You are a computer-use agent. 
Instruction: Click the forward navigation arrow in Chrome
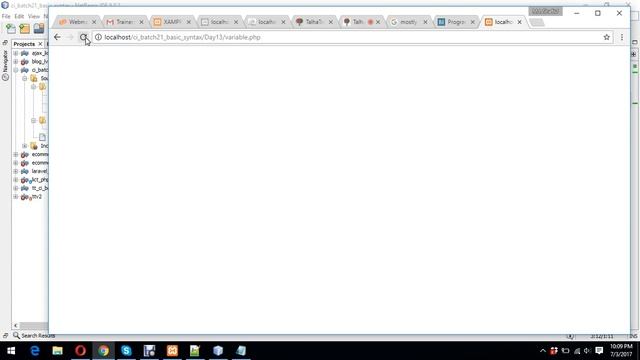[70, 37]
